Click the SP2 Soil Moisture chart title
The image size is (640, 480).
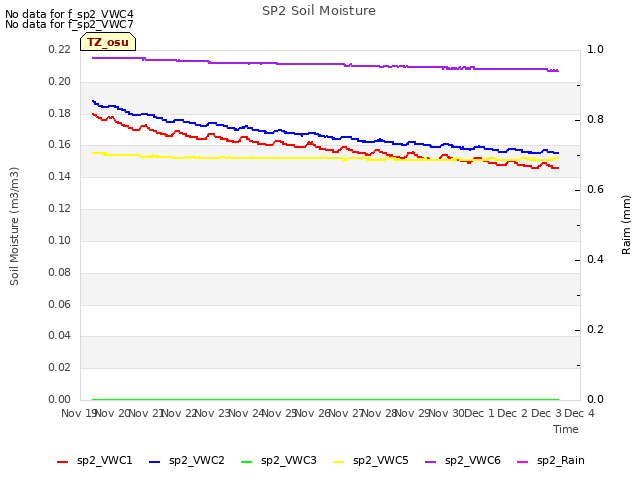(319, 11)
